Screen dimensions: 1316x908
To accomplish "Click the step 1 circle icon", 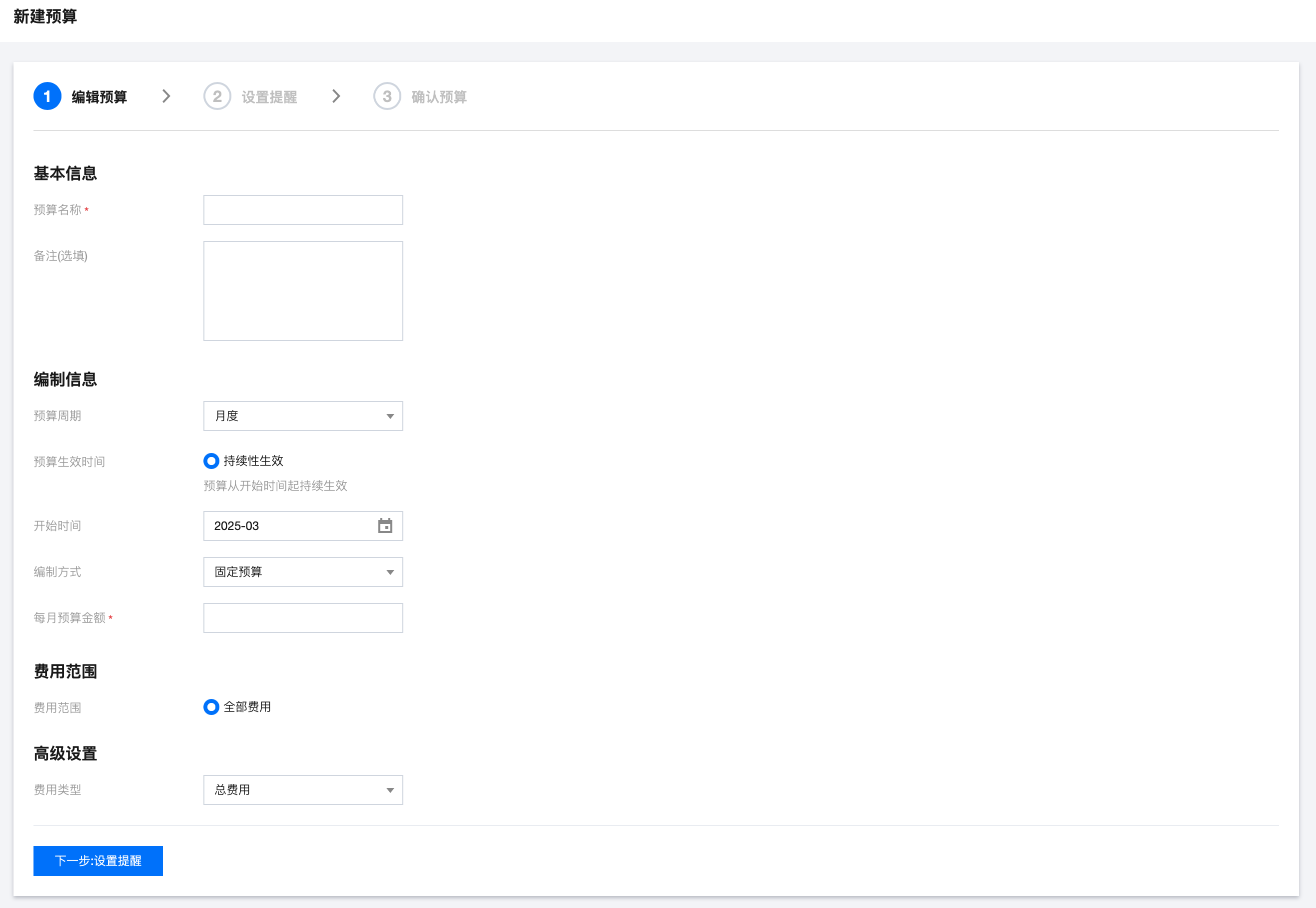I will pos(47,96).
